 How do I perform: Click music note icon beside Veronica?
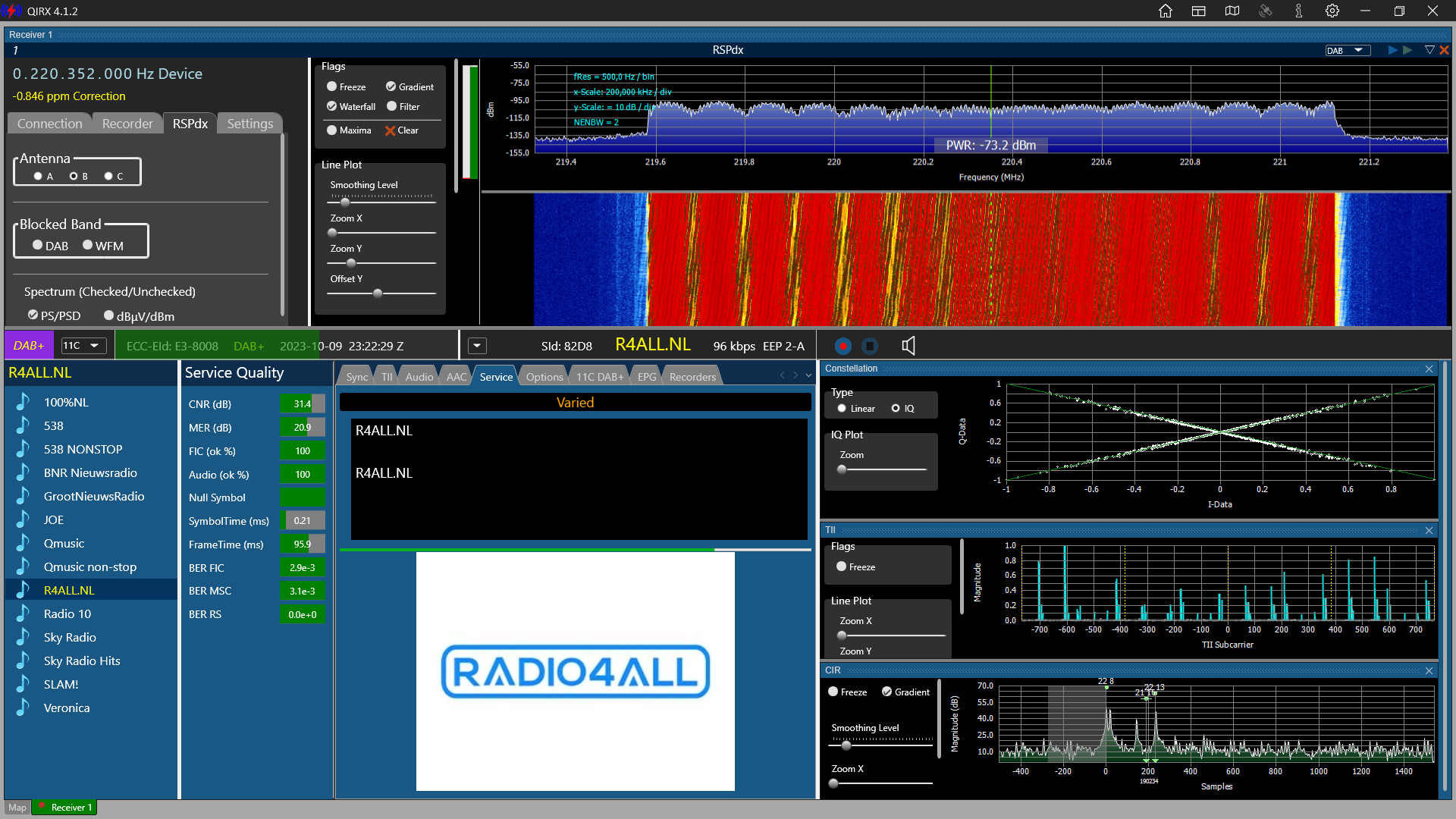[23, 708]
